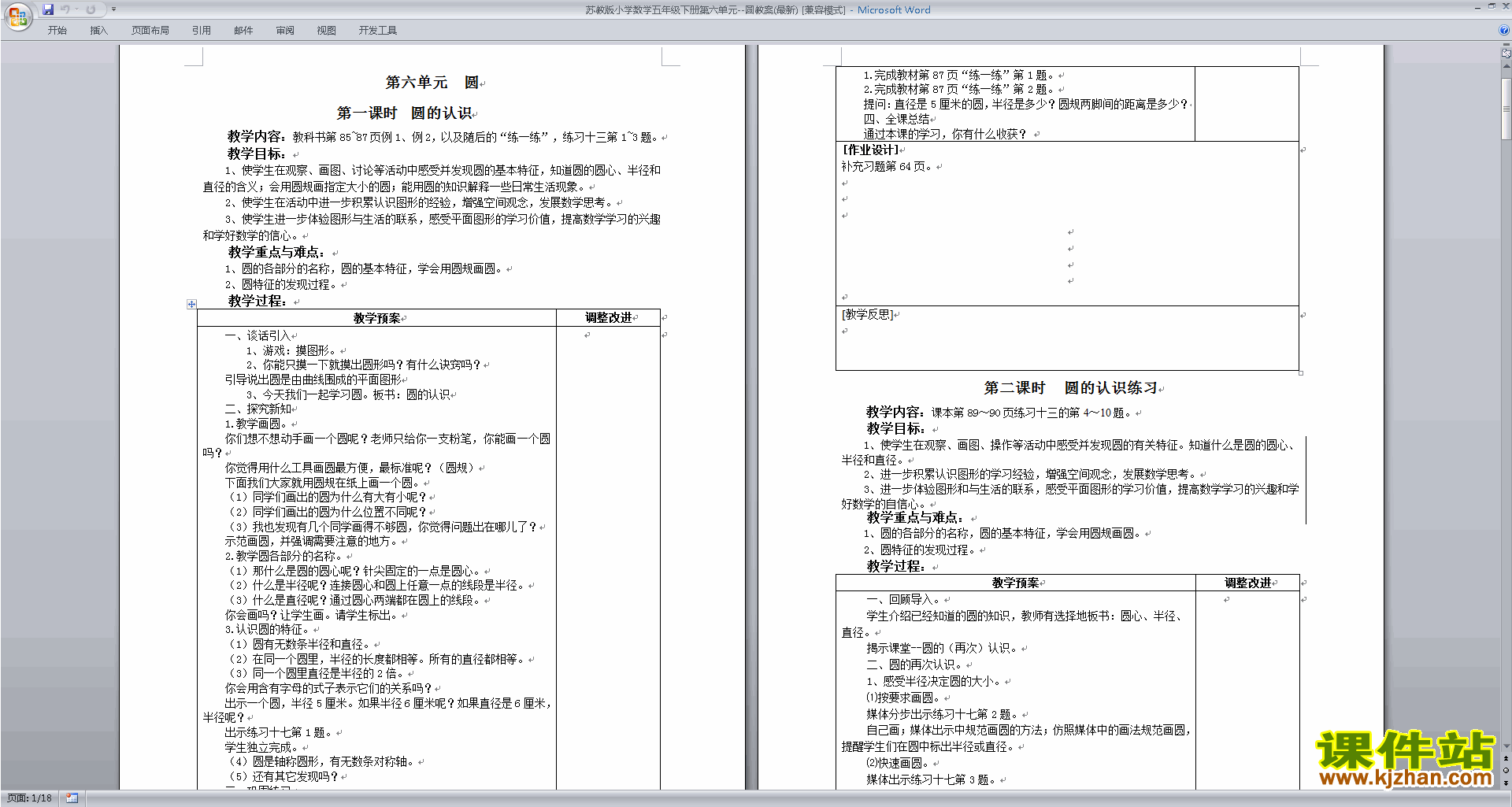Toggle the ruler button above the scrollbar
Viewport: 1512px width, 807px height.
tap(1506, 54)
